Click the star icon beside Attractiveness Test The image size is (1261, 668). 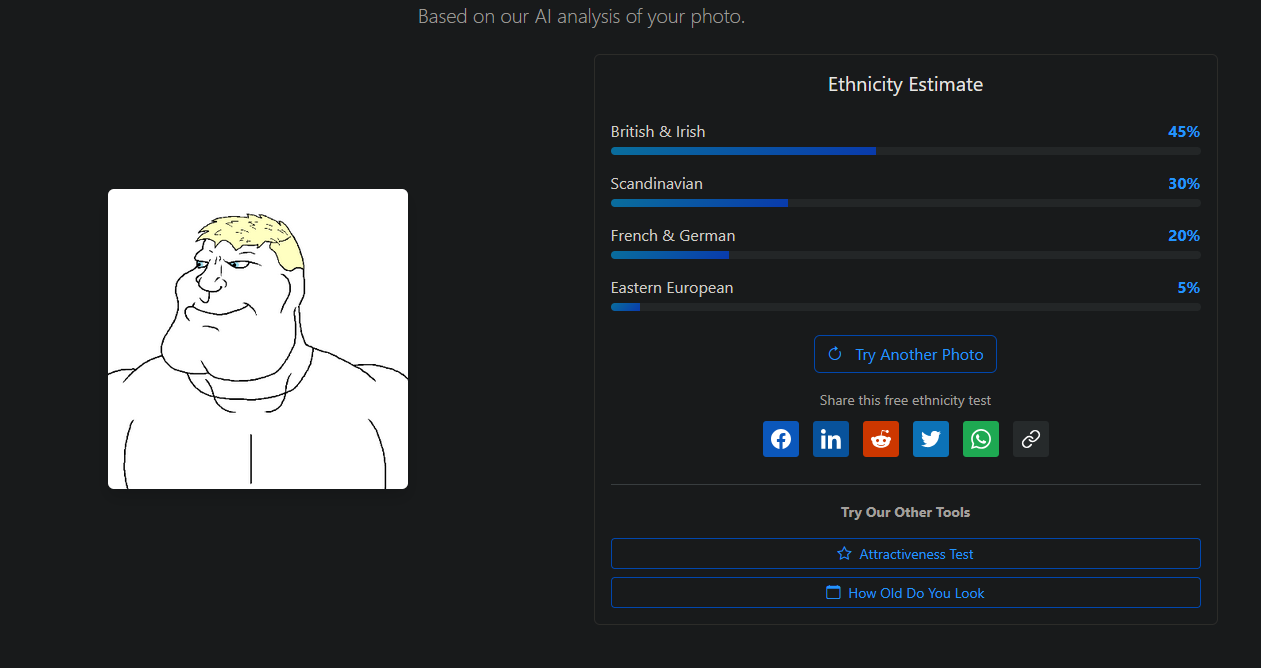pos(844,553)
